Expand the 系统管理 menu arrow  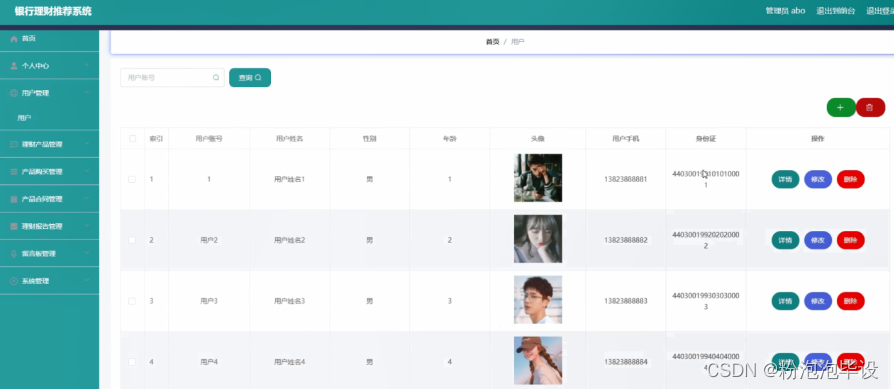(87, 281)
